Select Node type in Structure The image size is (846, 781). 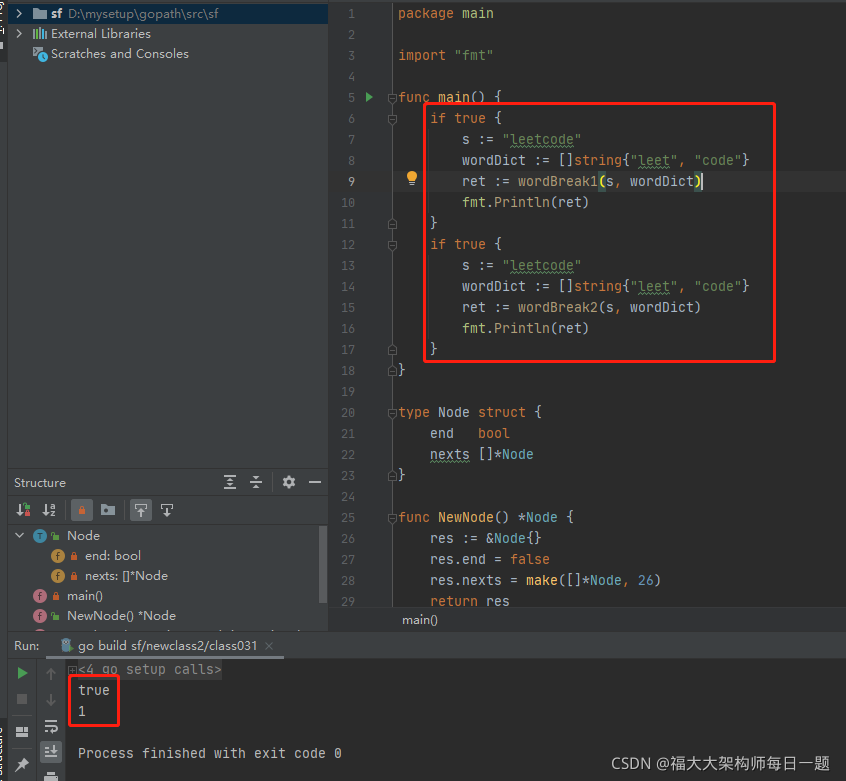[x=83, y=536]
